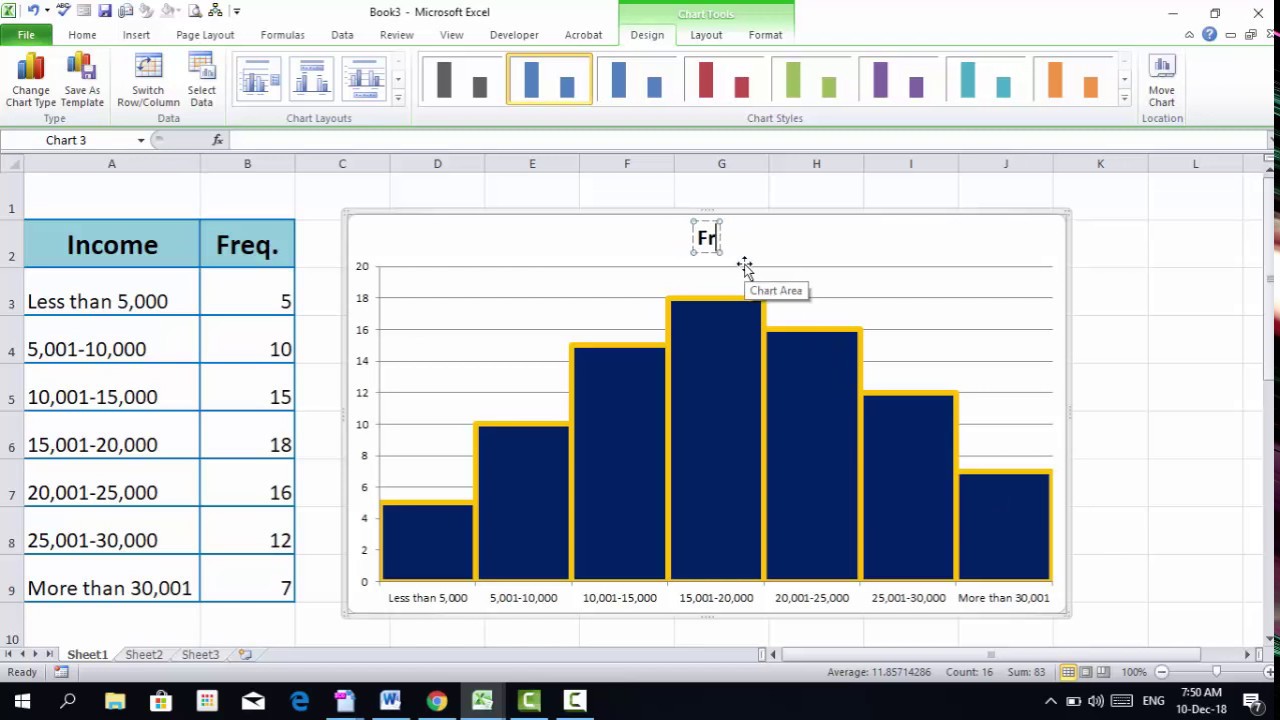Switch to the Insert tab

click(136, 35)
